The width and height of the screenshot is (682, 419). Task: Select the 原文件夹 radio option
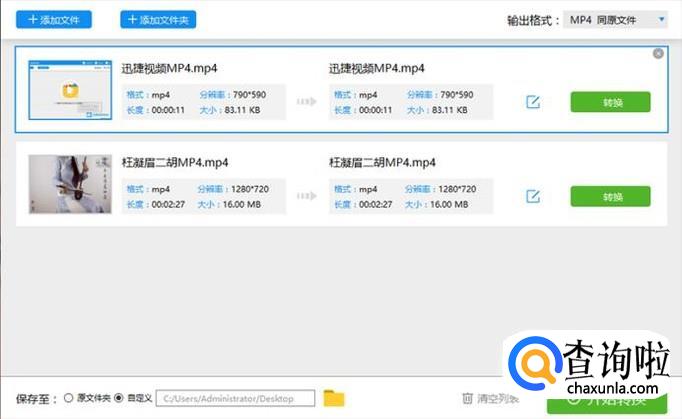[68, 398]
